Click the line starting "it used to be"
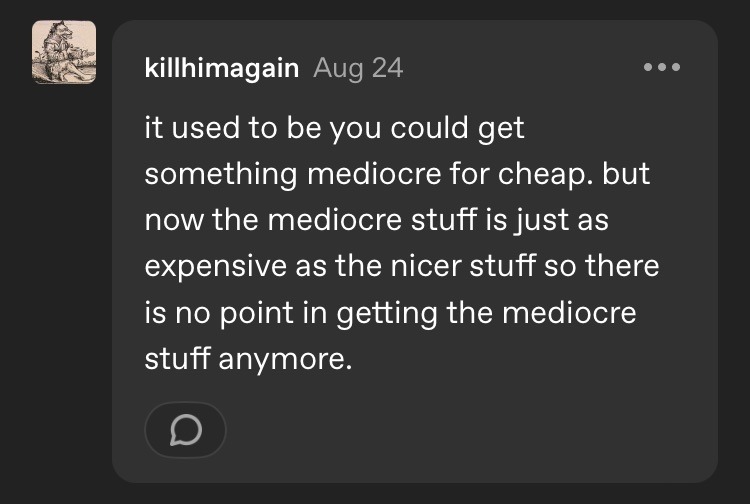The width and height of the screenshot is (750, 504). coord(334,128)
